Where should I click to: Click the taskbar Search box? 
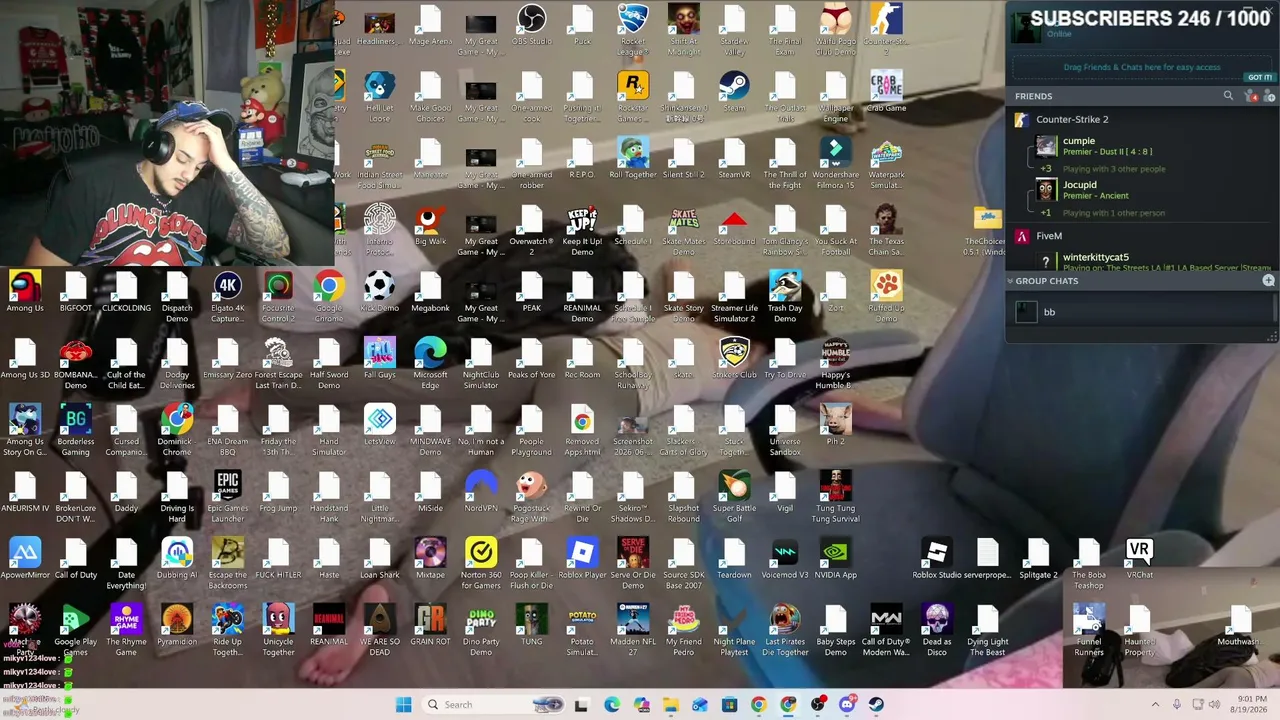[x=493, y=705]
